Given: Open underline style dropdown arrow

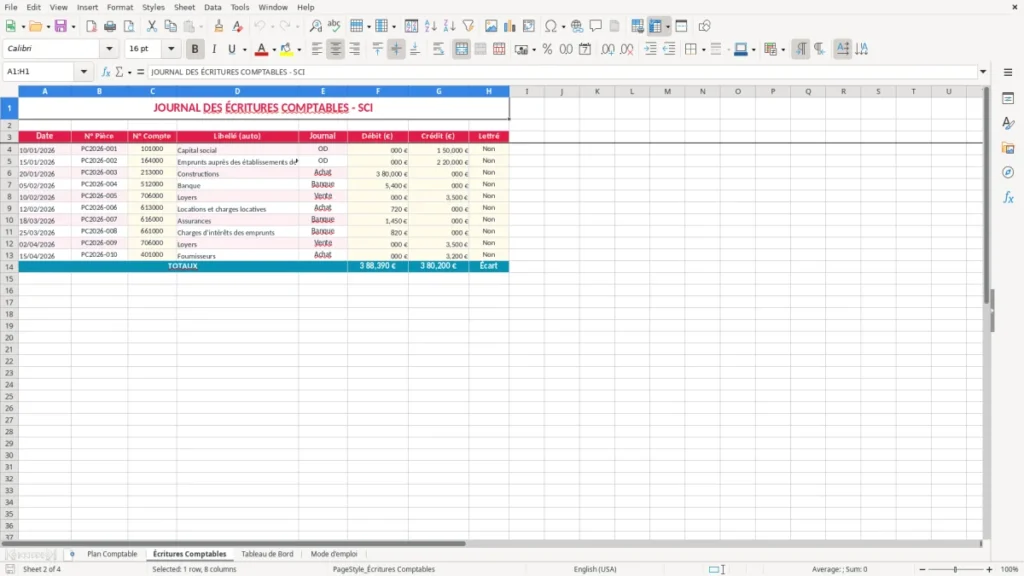Looking at the screenshot, I should coord(245,50).
